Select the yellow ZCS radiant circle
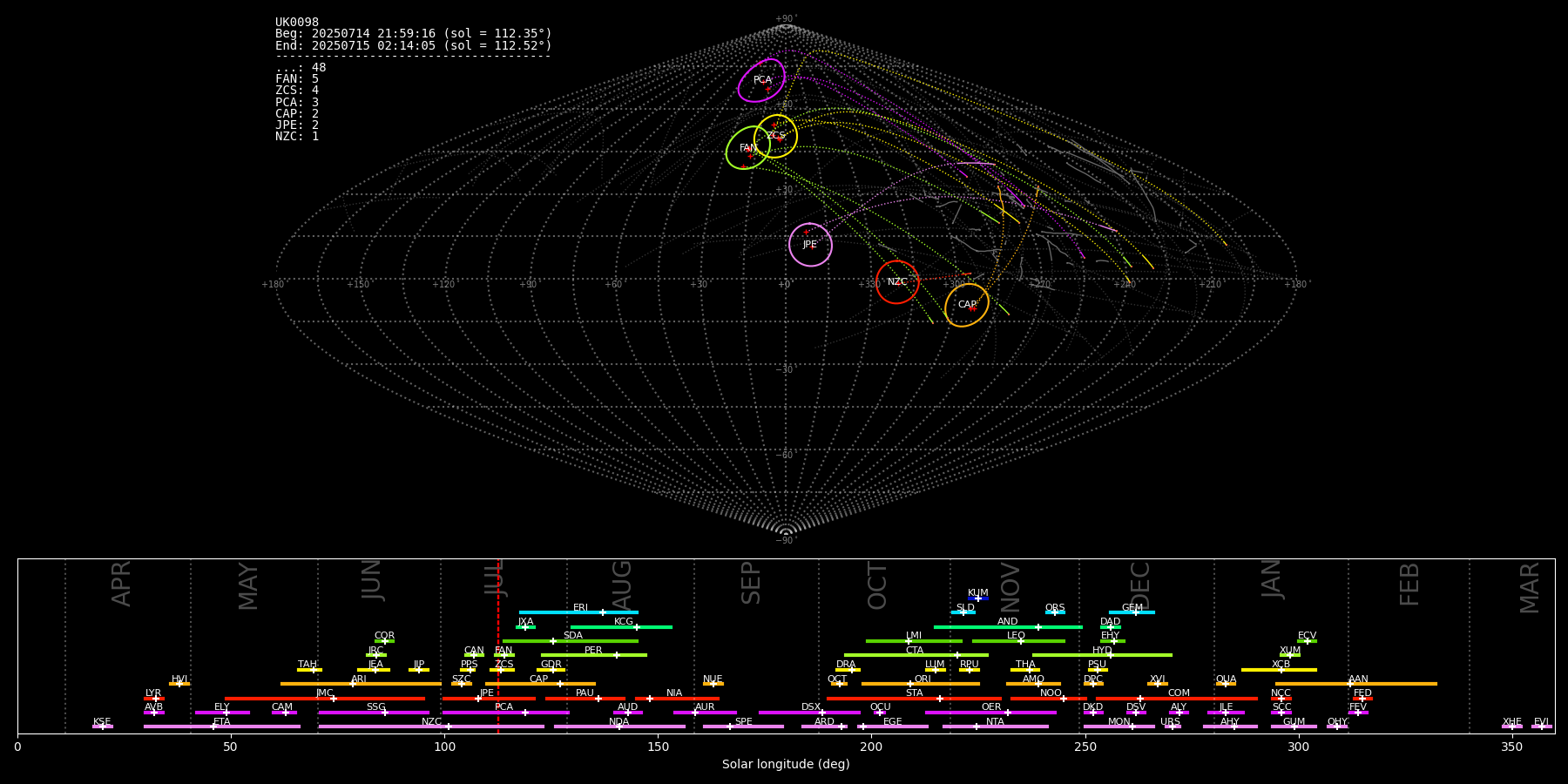1568x784 pixels. pyautogui.click(x=775, y=136)
